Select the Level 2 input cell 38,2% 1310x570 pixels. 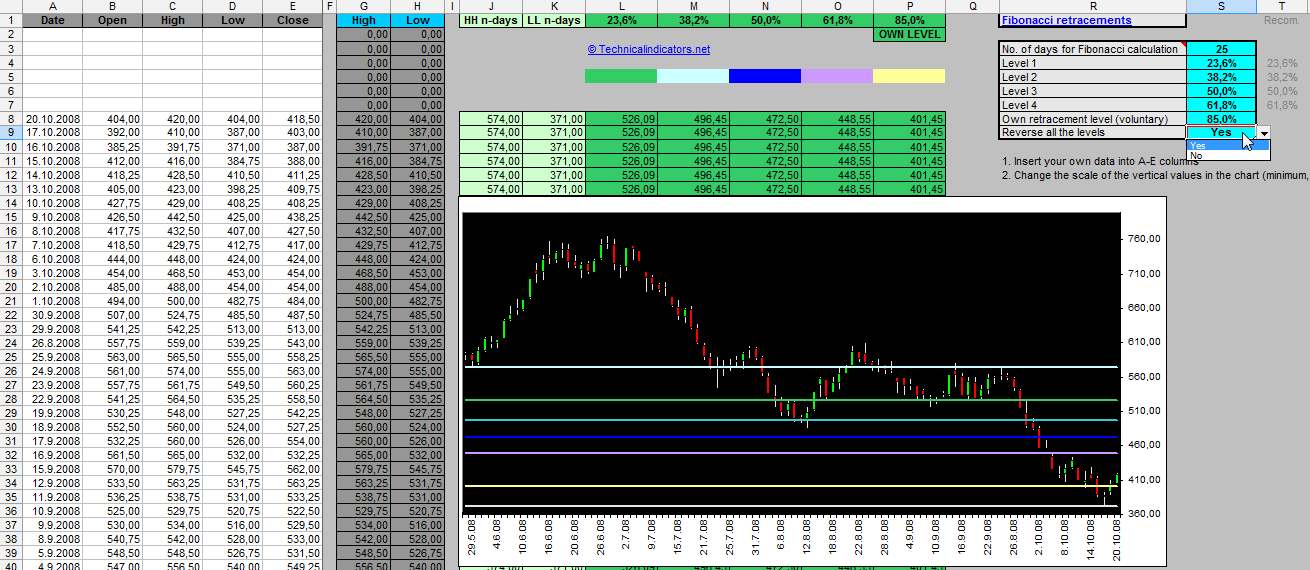tap(1221, 77)
